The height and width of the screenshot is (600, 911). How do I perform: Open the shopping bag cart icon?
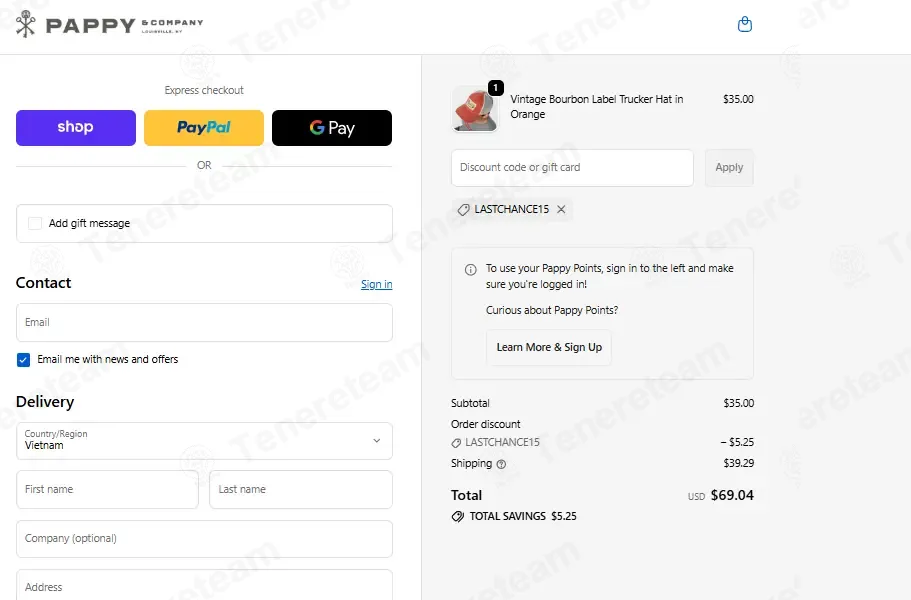[x=744, y=24]
